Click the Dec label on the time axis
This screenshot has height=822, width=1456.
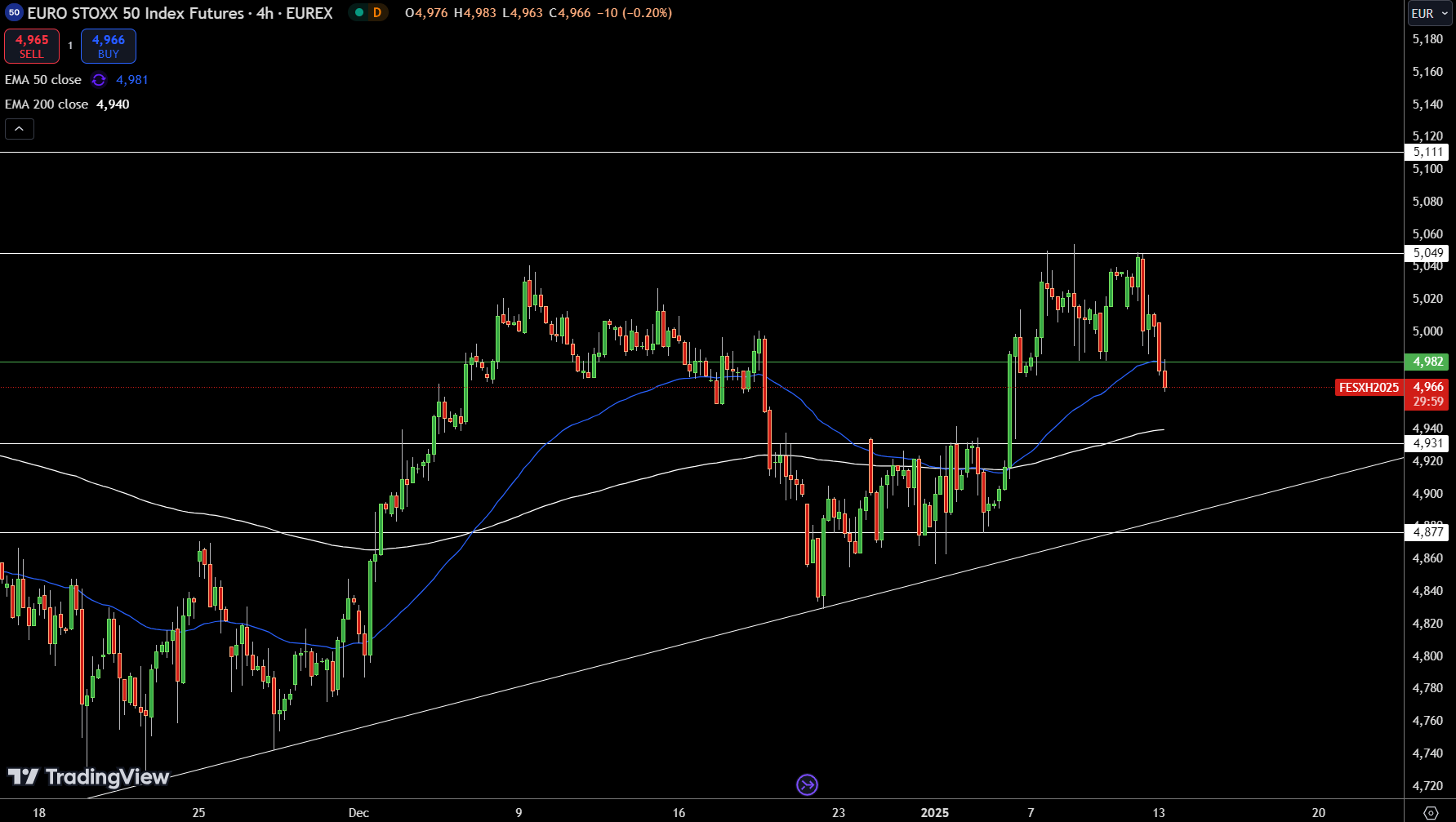[358, 813]
